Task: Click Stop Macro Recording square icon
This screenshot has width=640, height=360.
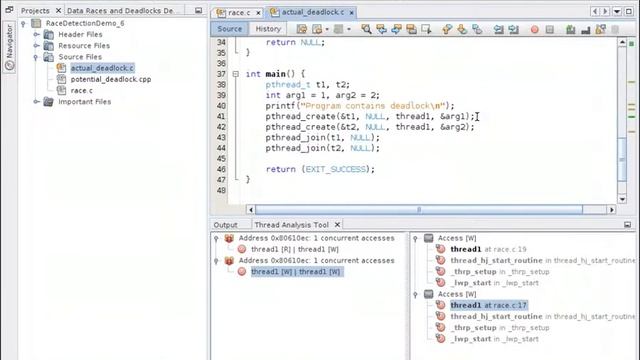Action: click(x=550, y=29)
